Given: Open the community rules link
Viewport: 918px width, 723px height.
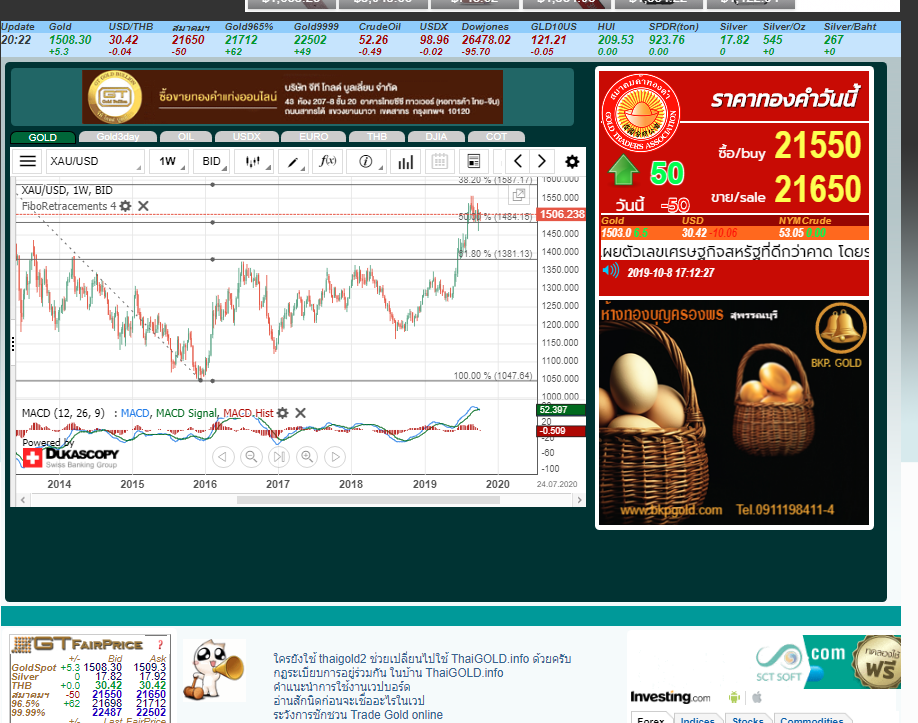Looking at the screenshot, I should tap(388, 673).
